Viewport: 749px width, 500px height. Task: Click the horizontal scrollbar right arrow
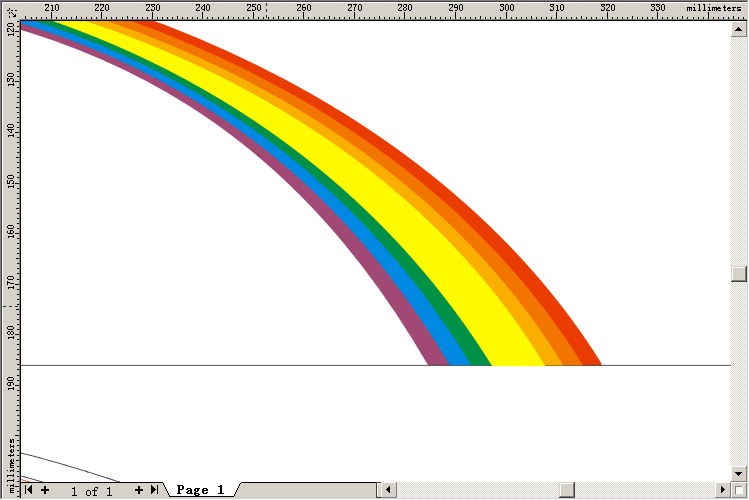[723, 490]
